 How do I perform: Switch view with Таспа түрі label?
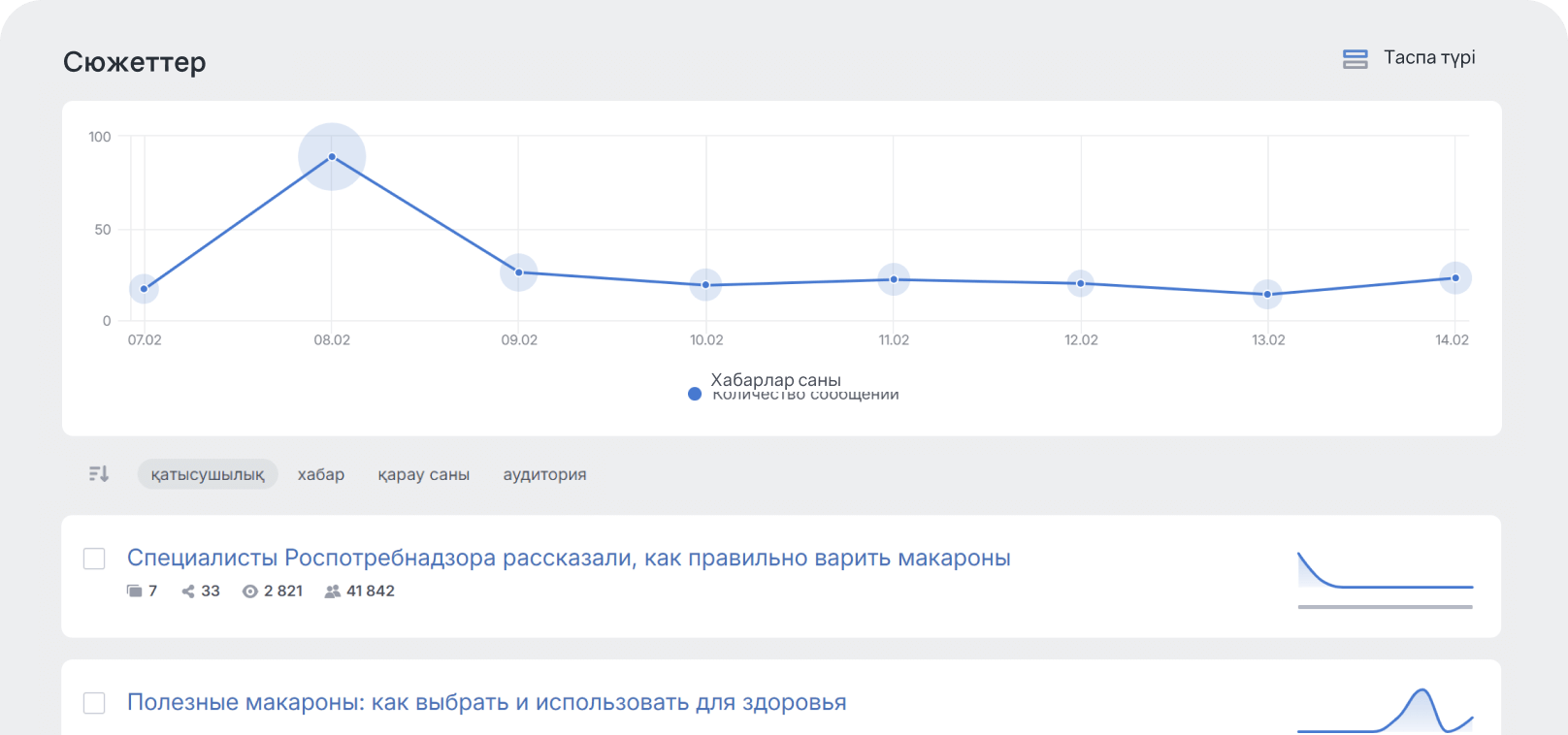pos(1429,58)
